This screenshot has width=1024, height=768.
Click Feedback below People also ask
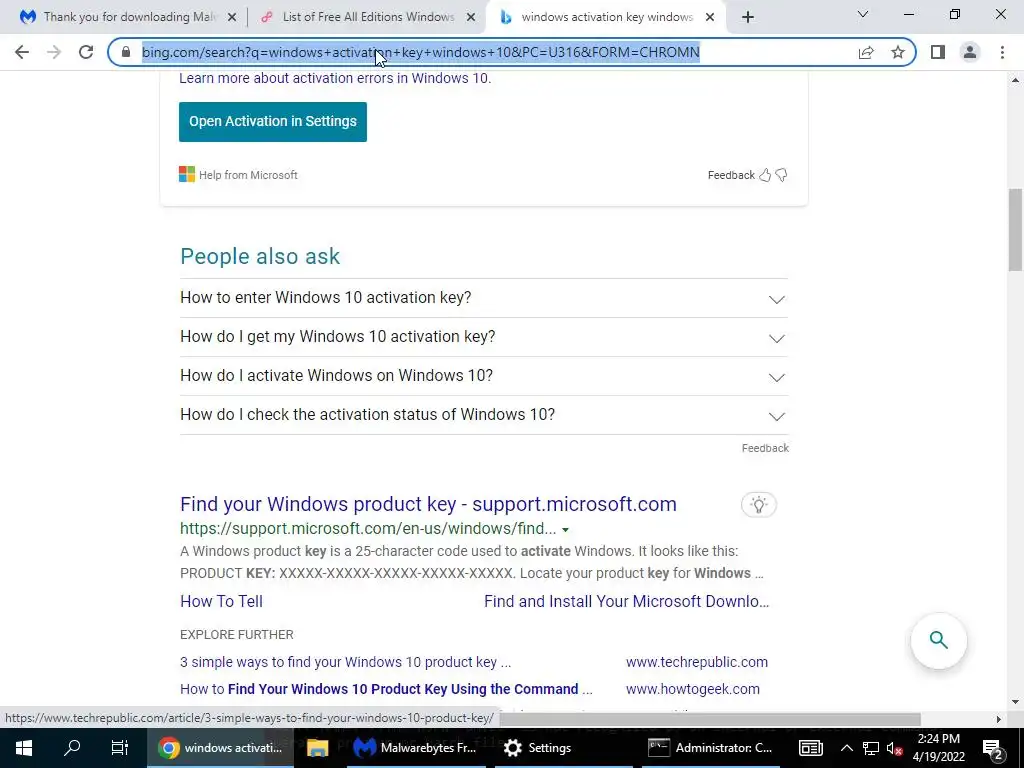(765, 448)
